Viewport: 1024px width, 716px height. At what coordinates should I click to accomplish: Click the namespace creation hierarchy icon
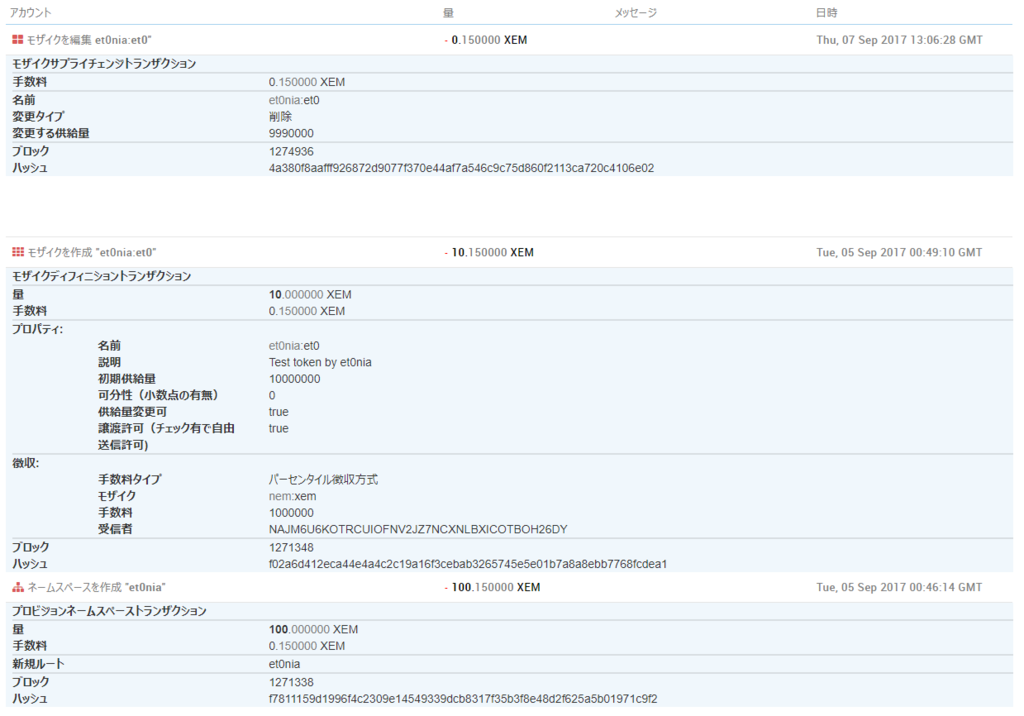click(x=18, y=587)
